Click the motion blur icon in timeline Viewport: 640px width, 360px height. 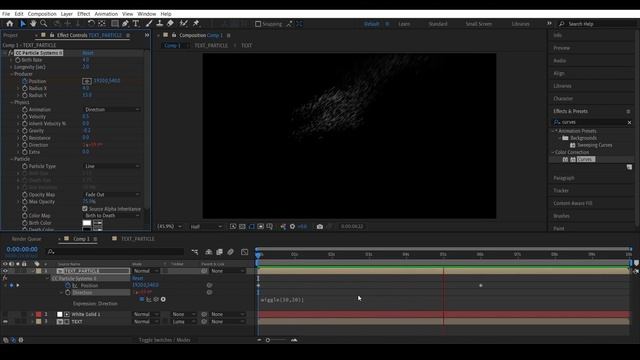point(230,252)
